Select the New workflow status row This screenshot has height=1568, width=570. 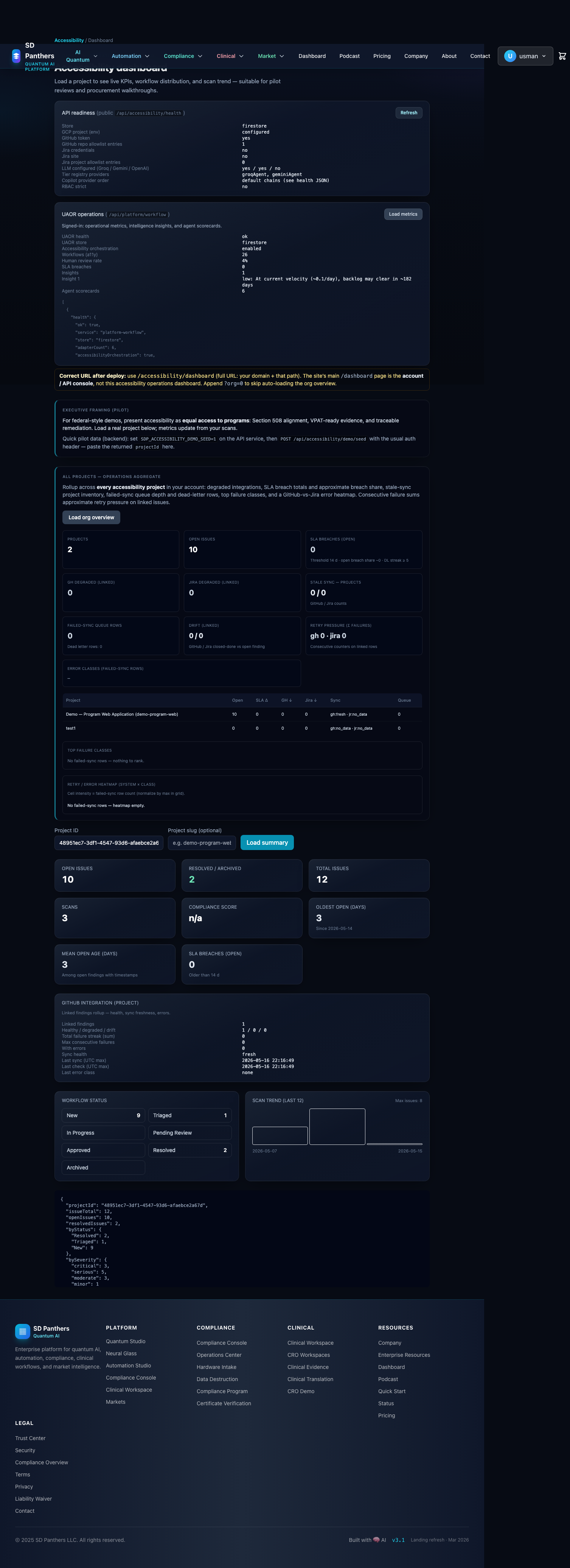pyautogui.click(x=103, y=1115)
